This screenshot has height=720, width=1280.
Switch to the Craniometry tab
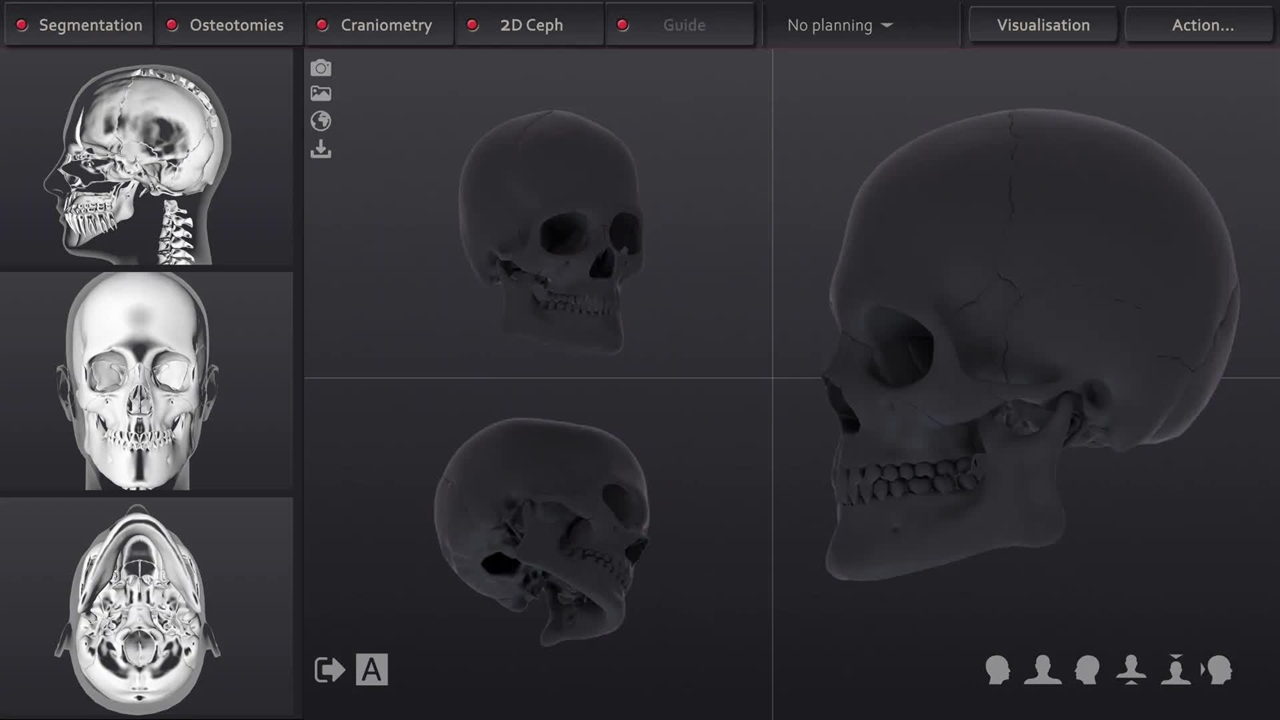pos(380,25)
